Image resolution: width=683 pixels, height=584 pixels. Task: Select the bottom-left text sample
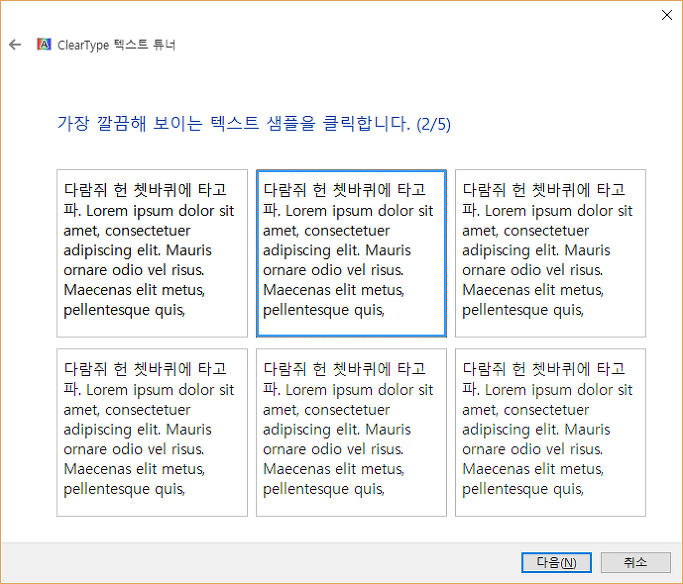[x=152, y=432]
